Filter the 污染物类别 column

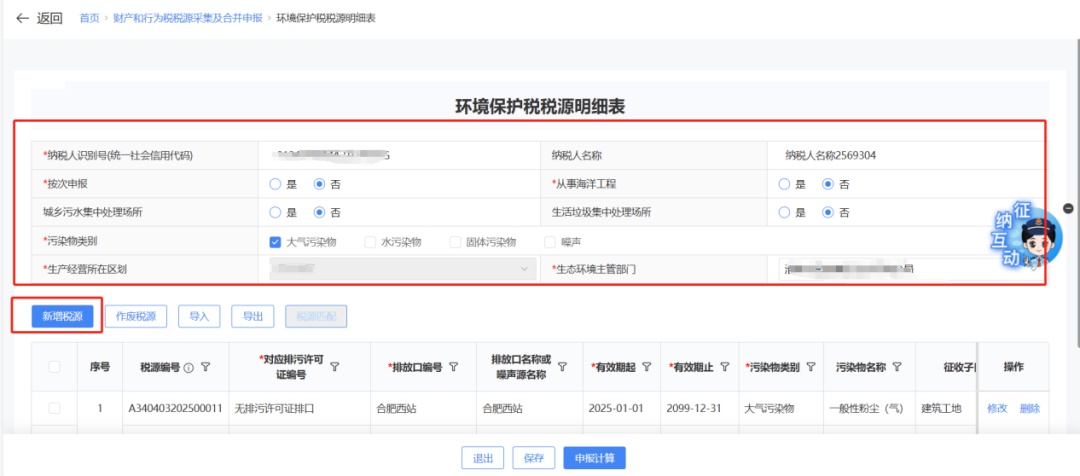coord(810,368)
